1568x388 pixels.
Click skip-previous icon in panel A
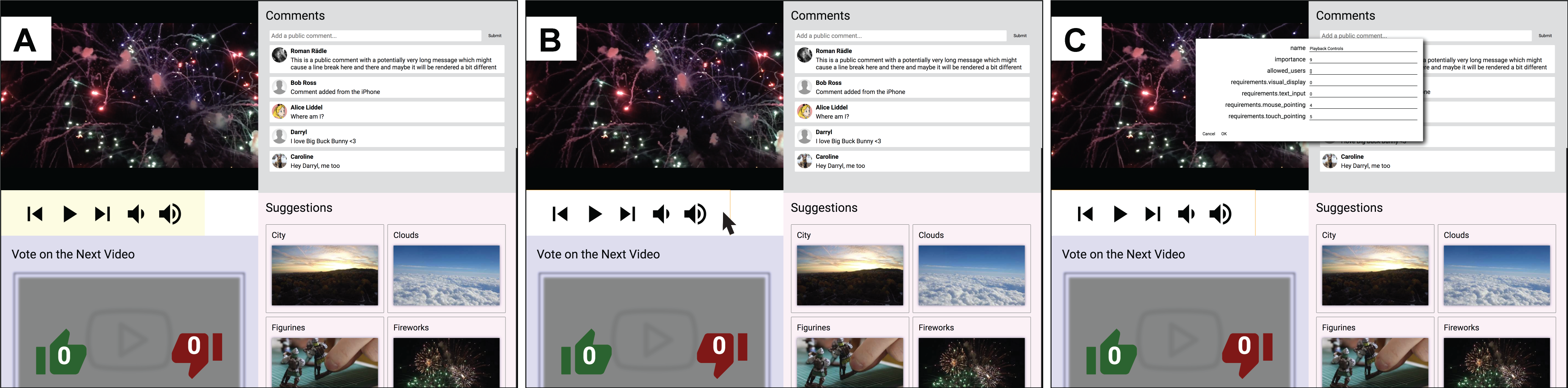35,214
